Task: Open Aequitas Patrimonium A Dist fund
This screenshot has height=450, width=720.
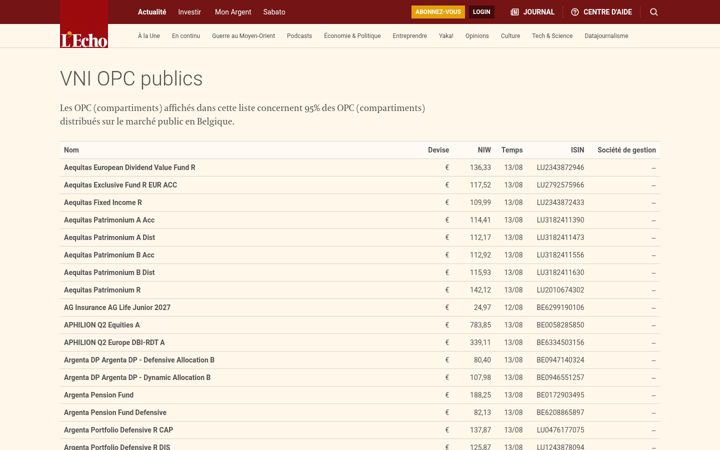Action: [109, 237]
